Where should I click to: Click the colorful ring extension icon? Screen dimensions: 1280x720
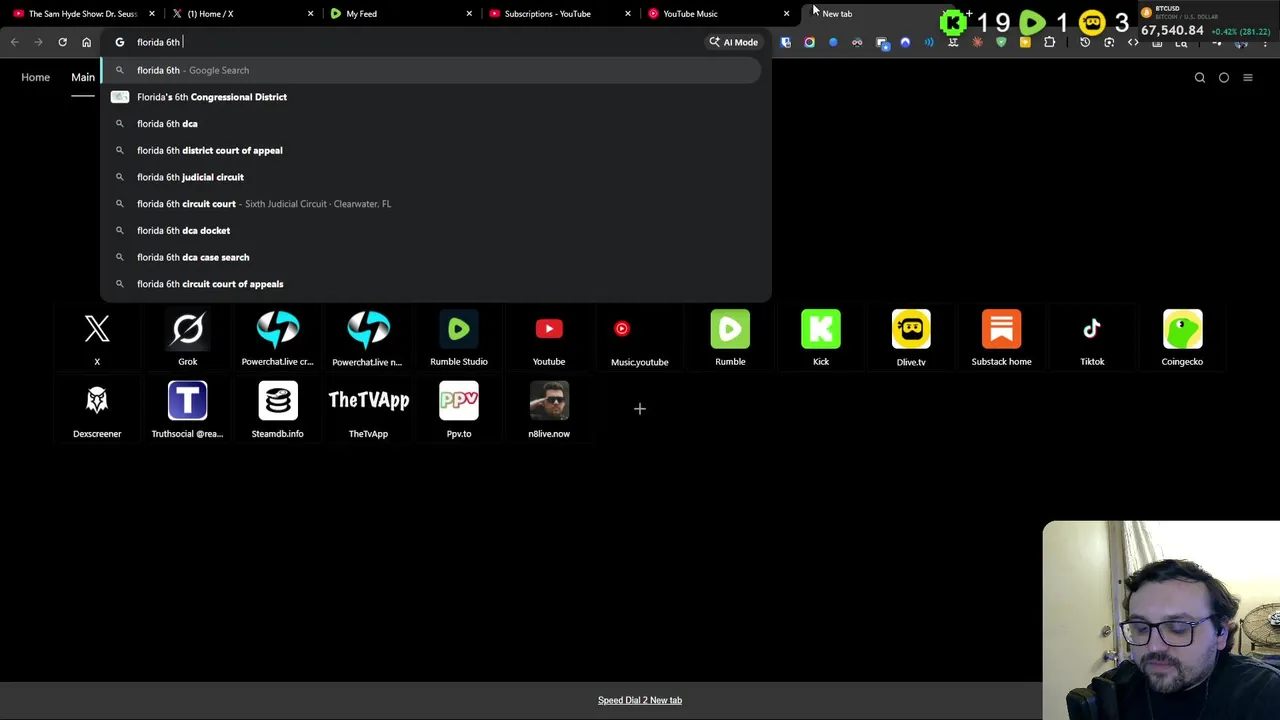point(809,42)
